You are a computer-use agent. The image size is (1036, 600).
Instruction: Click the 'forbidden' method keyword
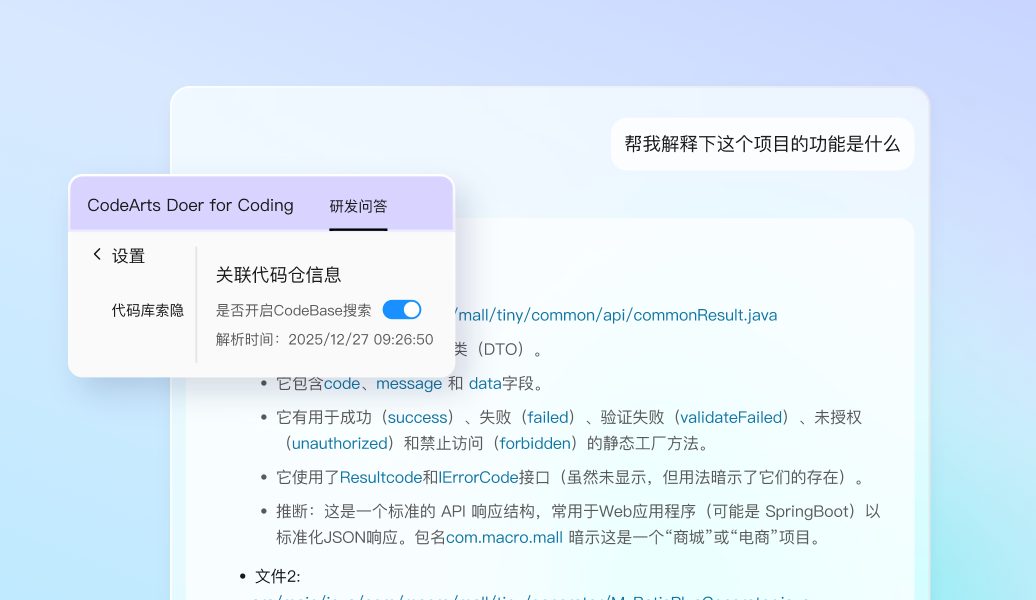pos(535,443)
